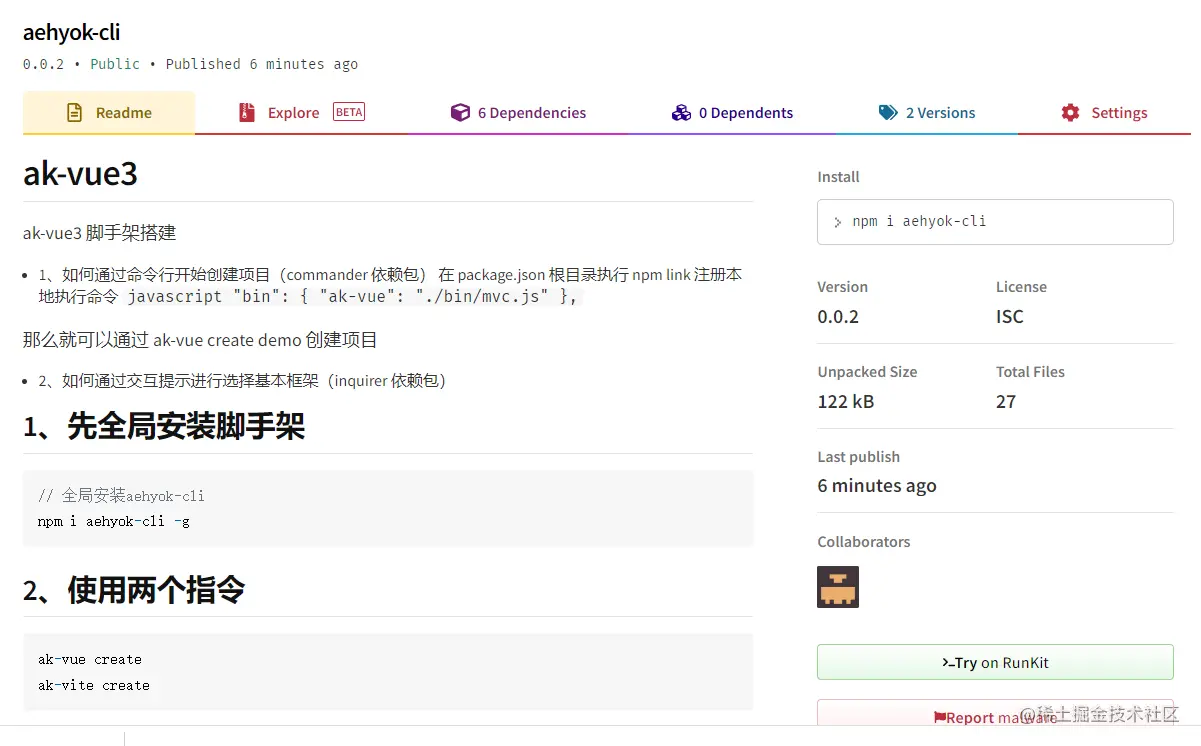
Task: Open the 2 Versions tab
Action: pyautogui.click(x=927, y=113)
